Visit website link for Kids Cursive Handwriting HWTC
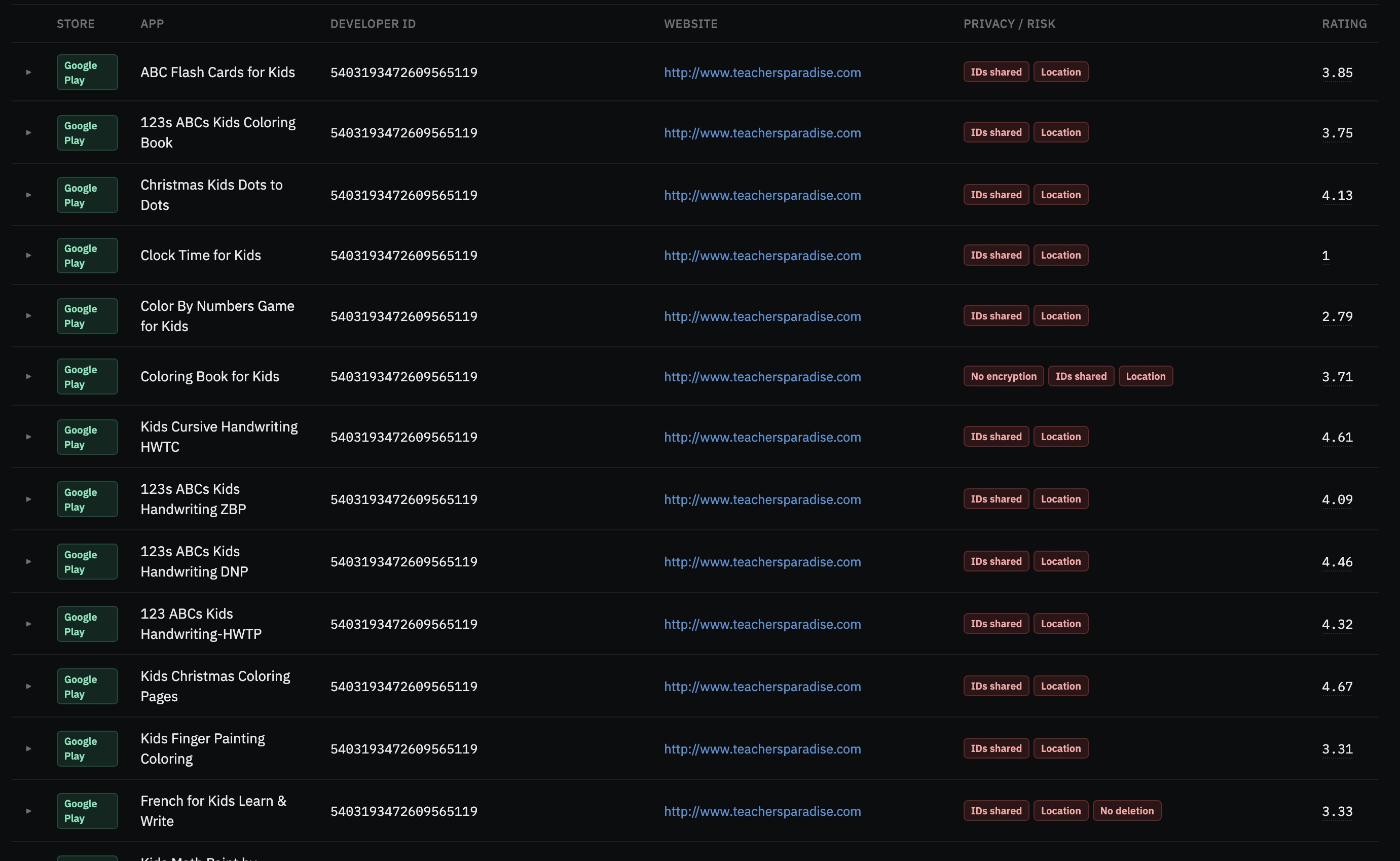 tap(762, 437)
